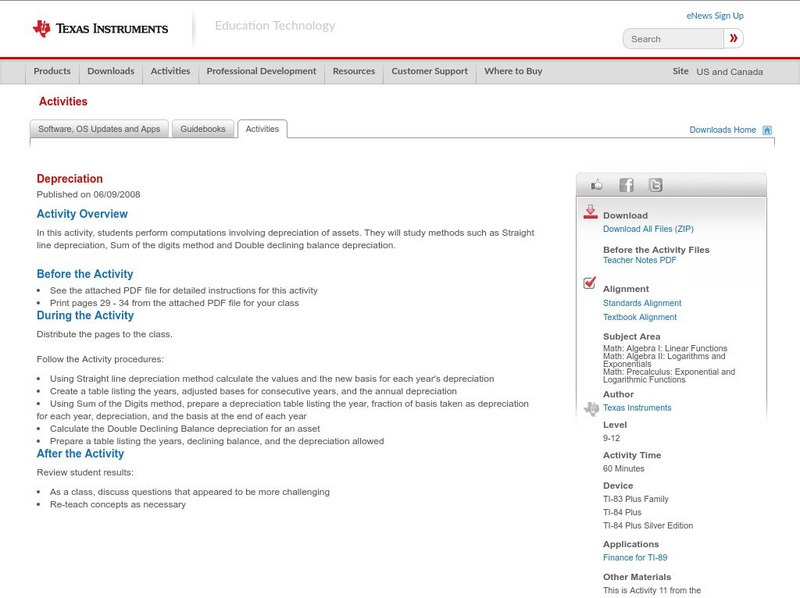
Task: Open Professional Development menu
Action: 261,71
